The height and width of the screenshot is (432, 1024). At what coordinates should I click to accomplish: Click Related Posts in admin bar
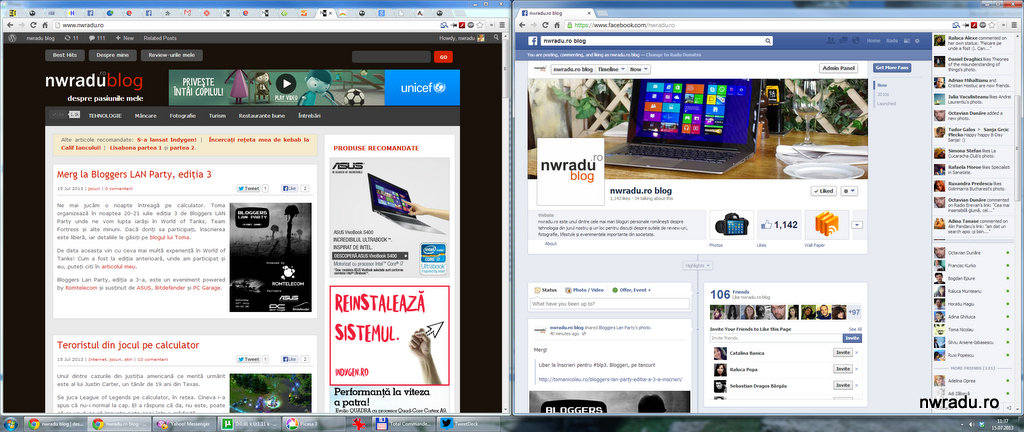(160, 38)
